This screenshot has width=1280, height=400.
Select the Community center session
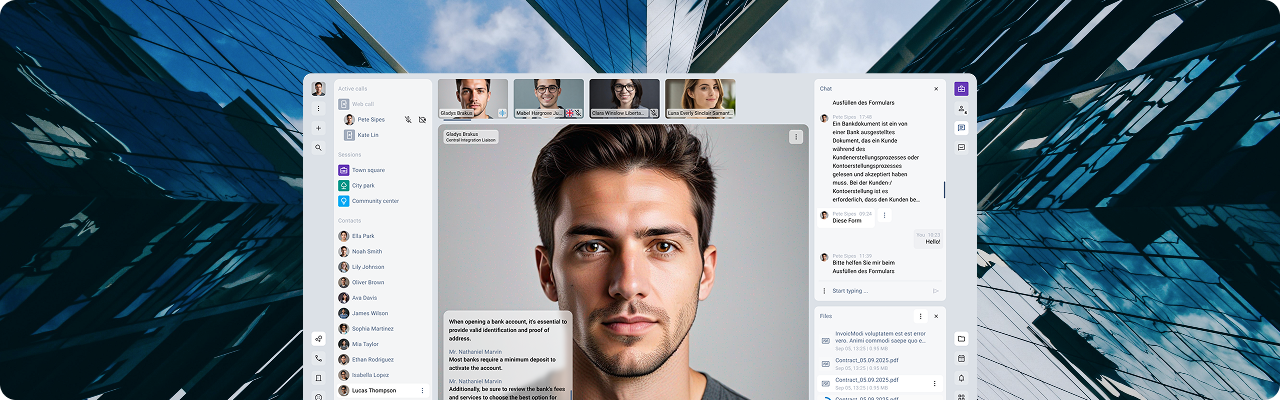click(x=374, y=201)
